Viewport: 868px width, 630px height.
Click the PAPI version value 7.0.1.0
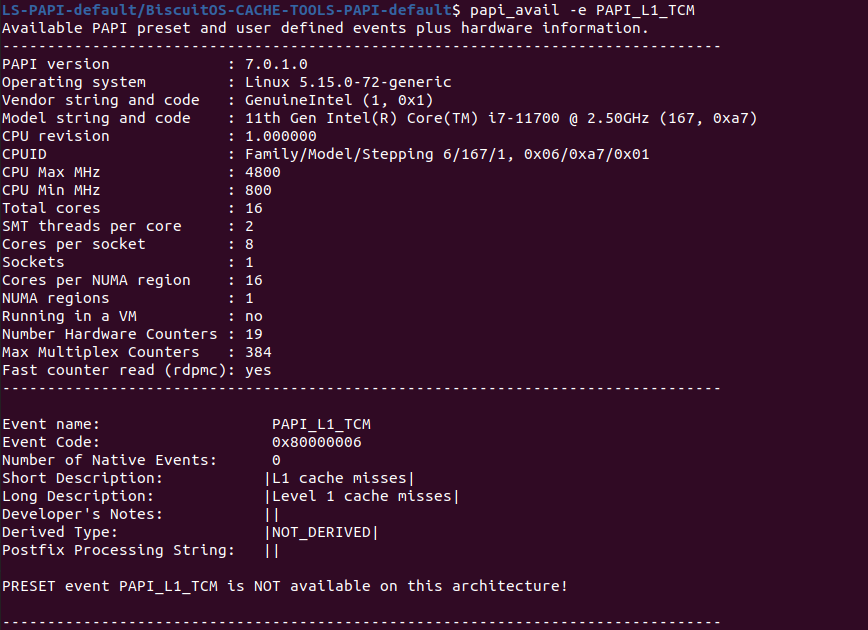[276, 64]
